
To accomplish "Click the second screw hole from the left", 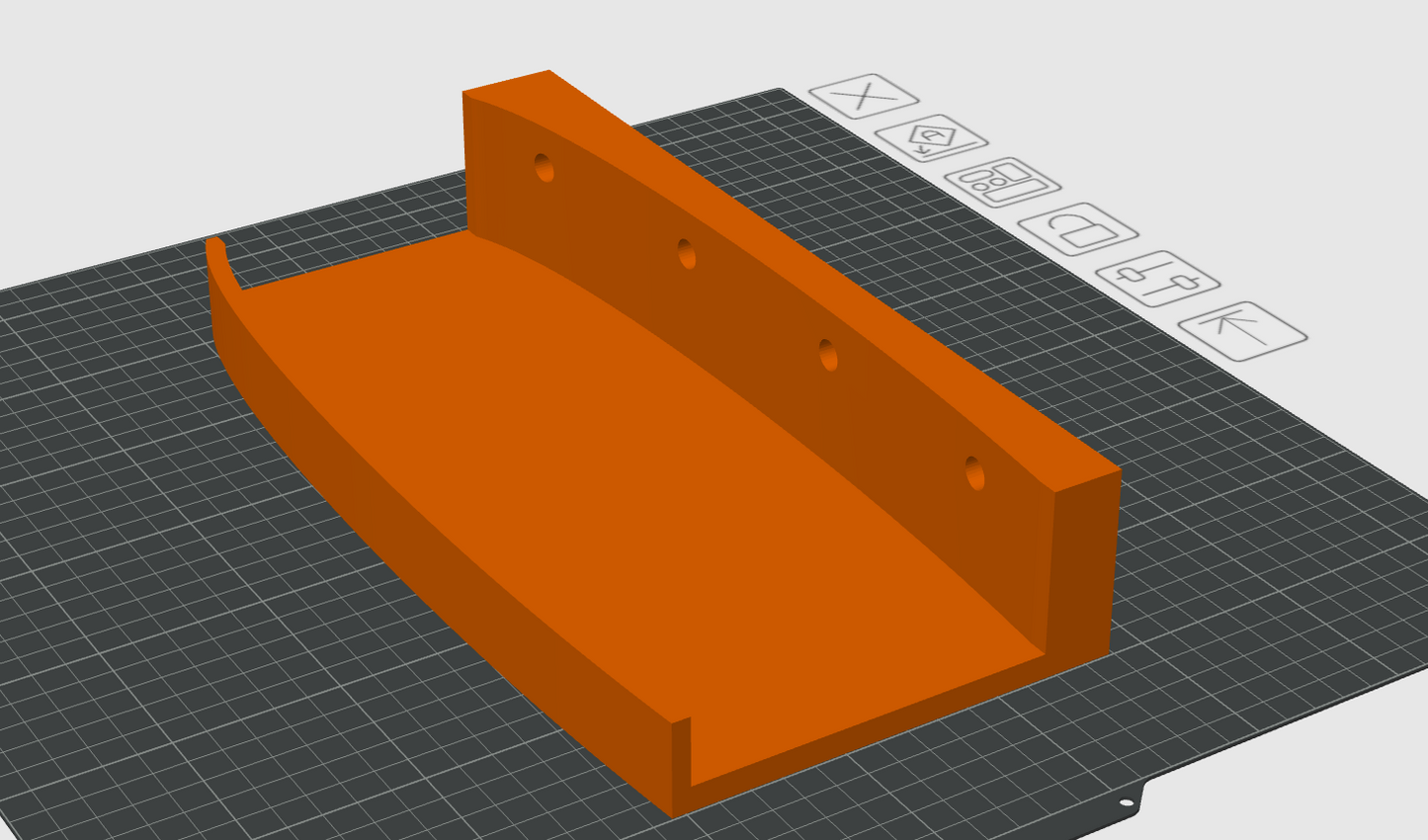I will click(687, 255).
